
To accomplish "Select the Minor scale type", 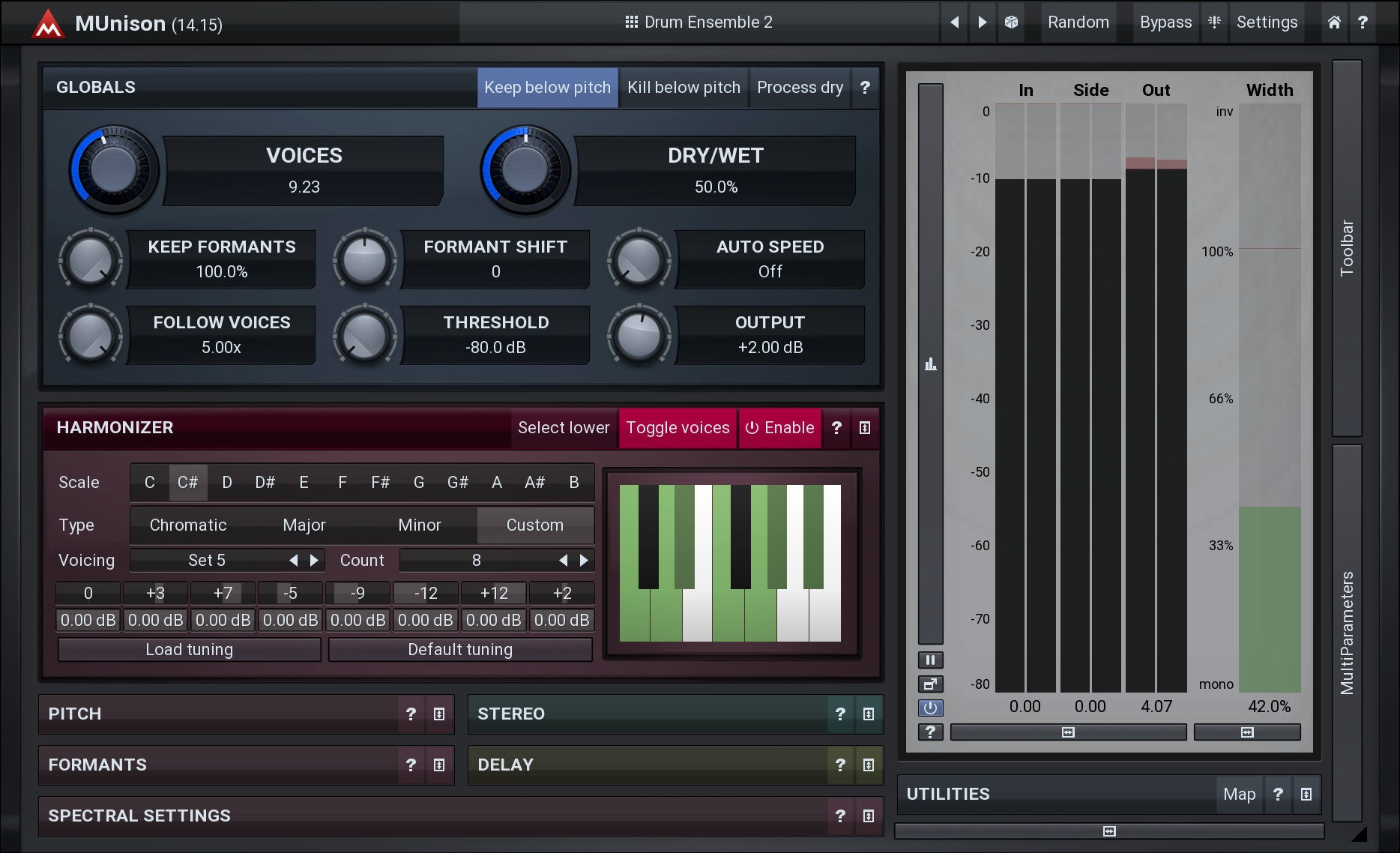I will pyautogui.click(x=419, y=525).
